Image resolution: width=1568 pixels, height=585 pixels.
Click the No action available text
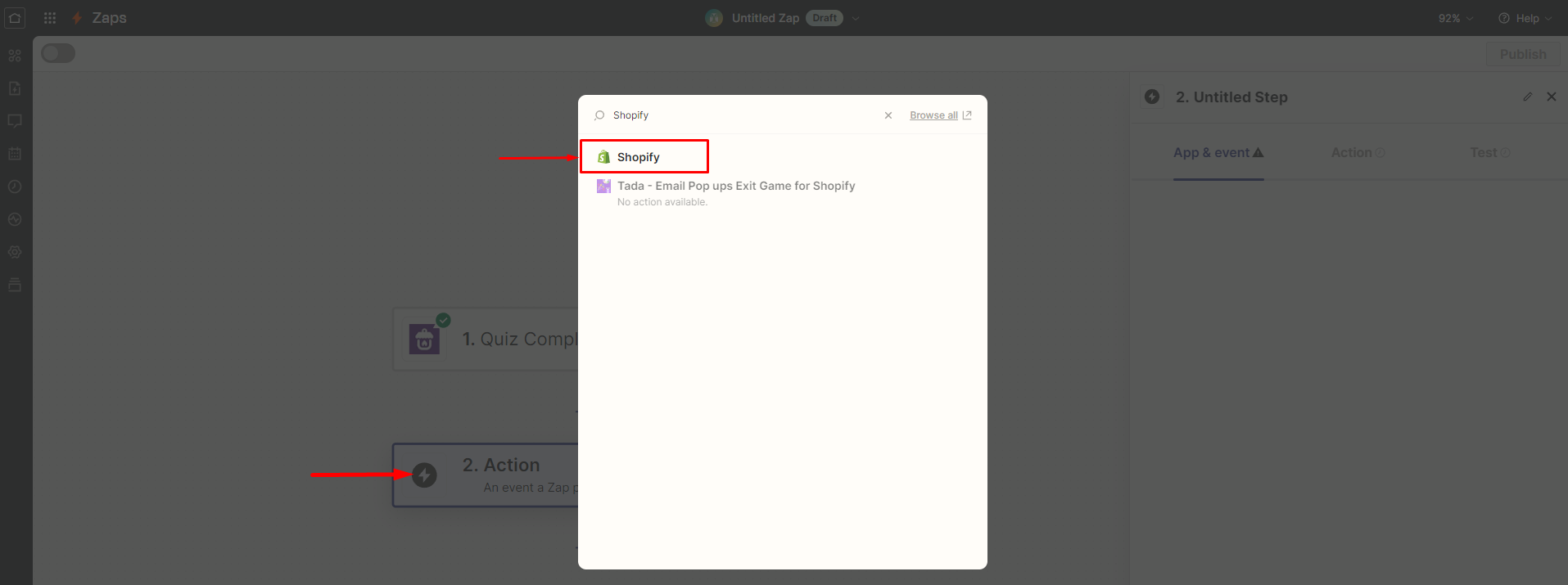662,202
